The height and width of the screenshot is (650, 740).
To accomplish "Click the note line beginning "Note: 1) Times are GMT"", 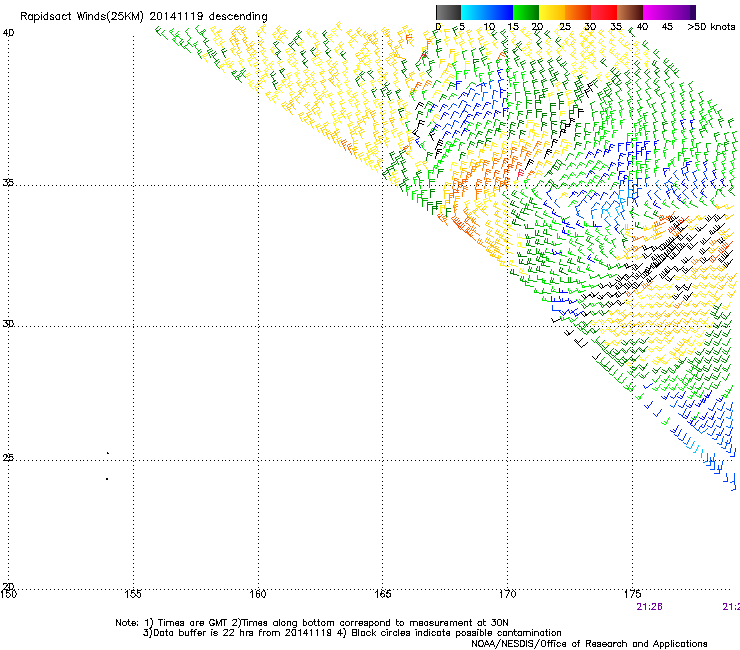I will pos(312,623).
